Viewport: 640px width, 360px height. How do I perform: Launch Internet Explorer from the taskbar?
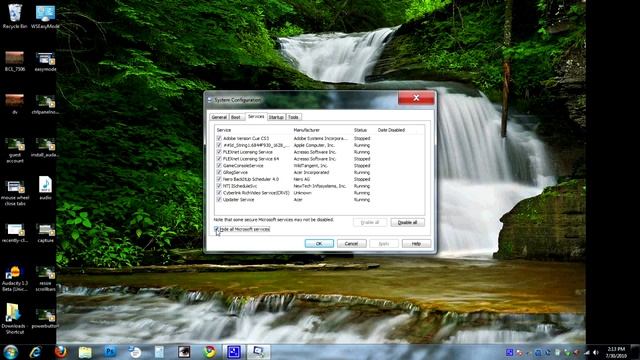click(x=36, y=352)
